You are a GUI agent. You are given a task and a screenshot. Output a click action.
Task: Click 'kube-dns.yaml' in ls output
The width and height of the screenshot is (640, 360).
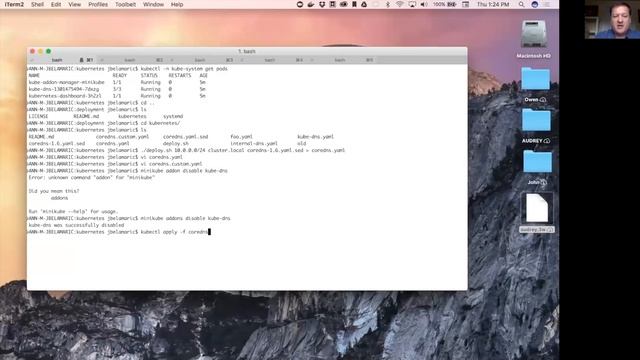[316, 137]
